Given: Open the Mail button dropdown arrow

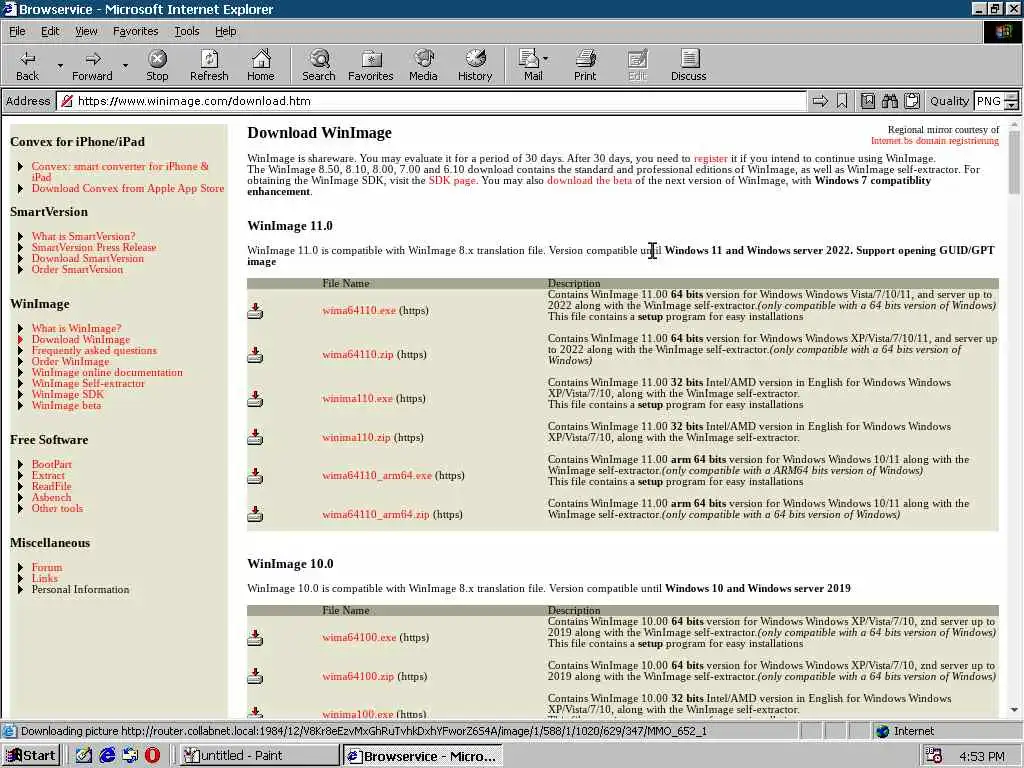Looking at the screenshot, I should 545,59.
